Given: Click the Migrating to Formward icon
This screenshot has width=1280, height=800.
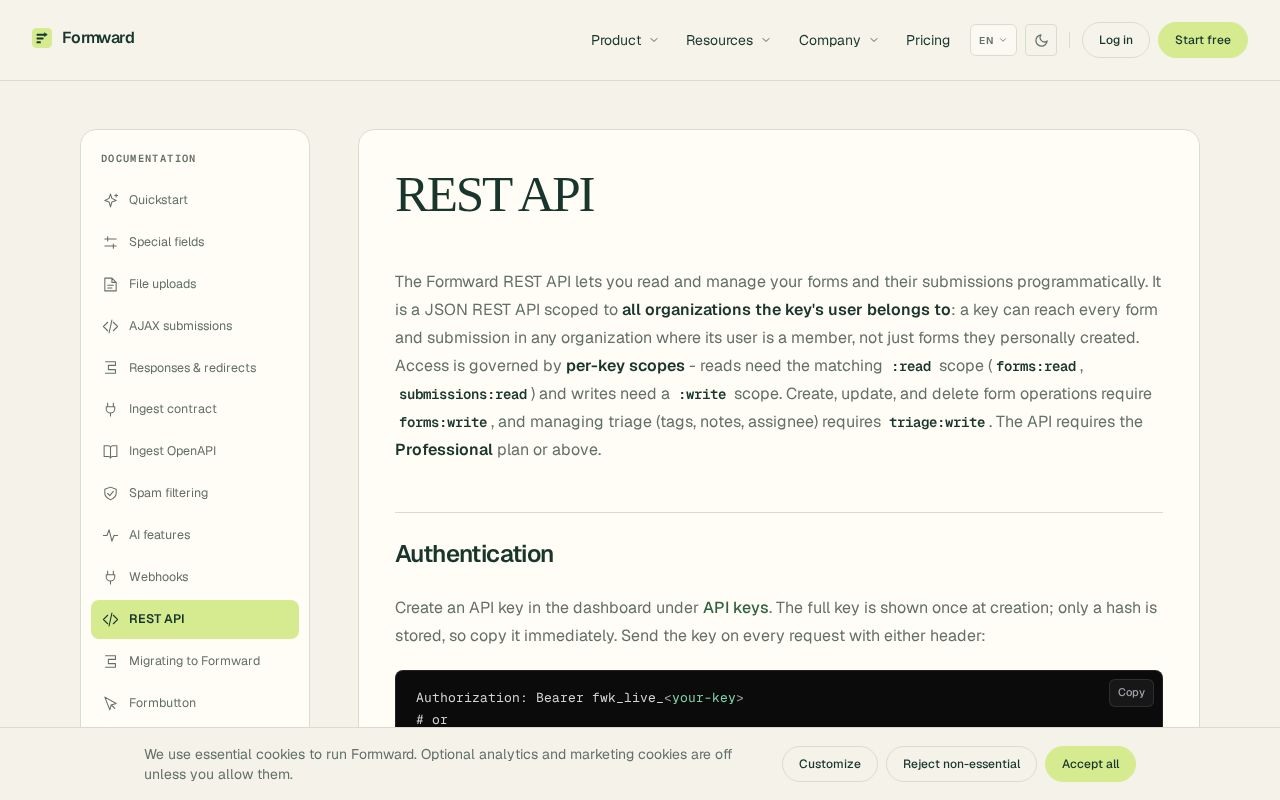Looking at the screenshot, I should click(x=111, y=661).
